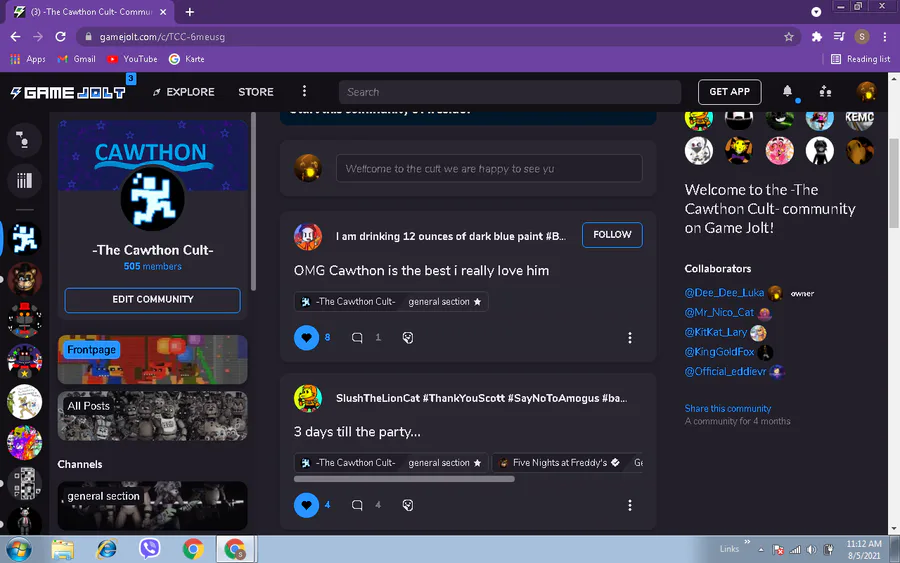Open Internet Explorer from the taskbar
The width and height of the screenshot is (900, 563).
(x=107, y=549)
